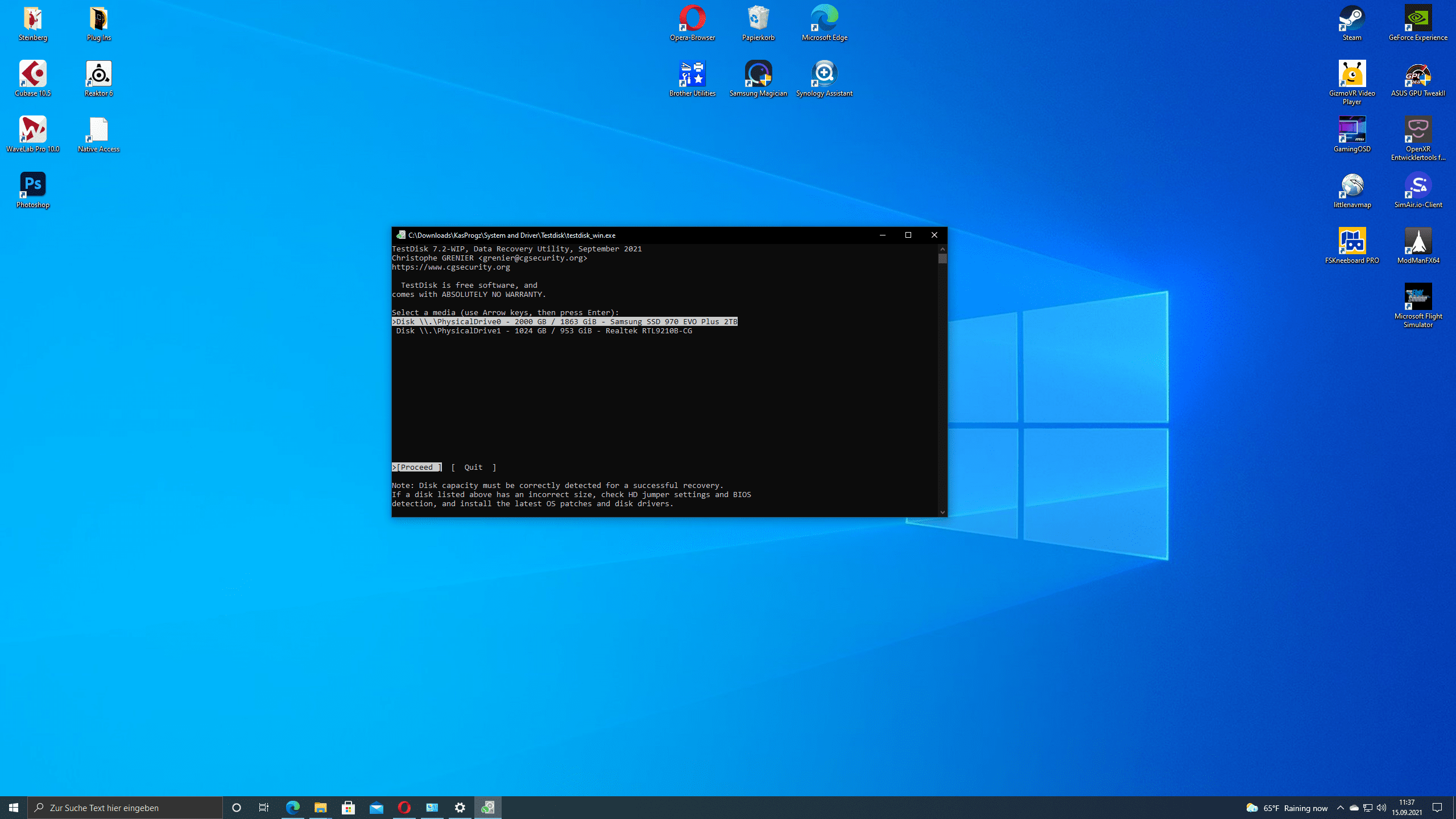Open Microsoft Store from the taskbar
This screenshot has height=819, width=1456.
pyautogui.click(x=348, y=807)
